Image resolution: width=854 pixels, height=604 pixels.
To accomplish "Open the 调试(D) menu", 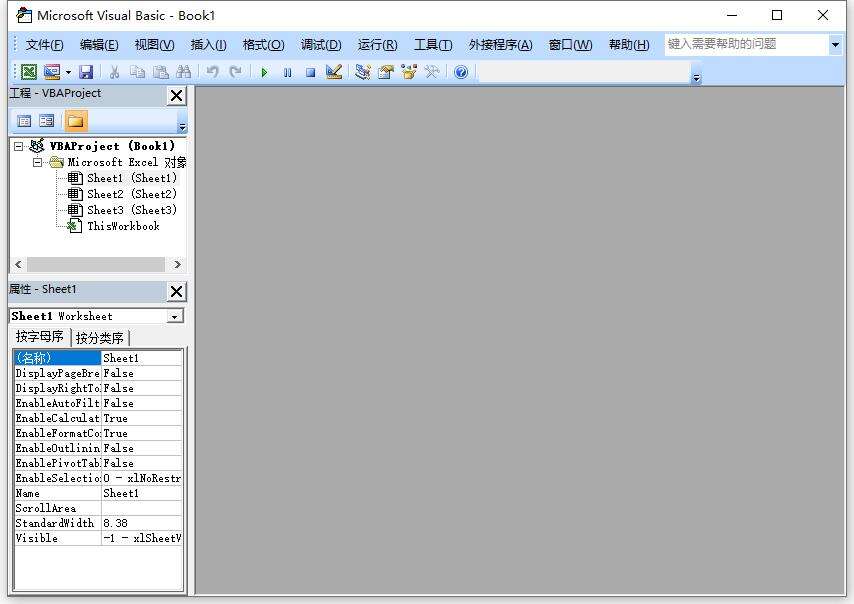I will pyautogui.click(x=321, y=45).
